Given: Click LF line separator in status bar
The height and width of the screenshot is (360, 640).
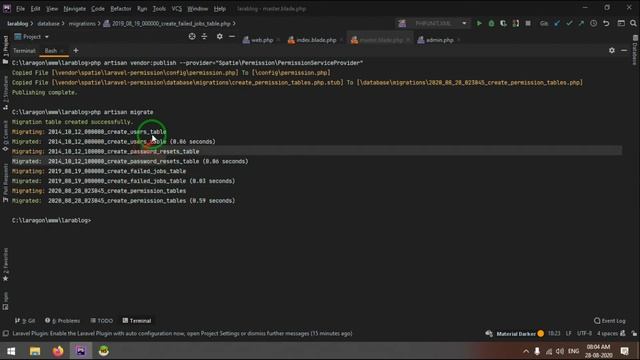Looking at the screenshot, I should pyautogui.click(x=568, y=333).
